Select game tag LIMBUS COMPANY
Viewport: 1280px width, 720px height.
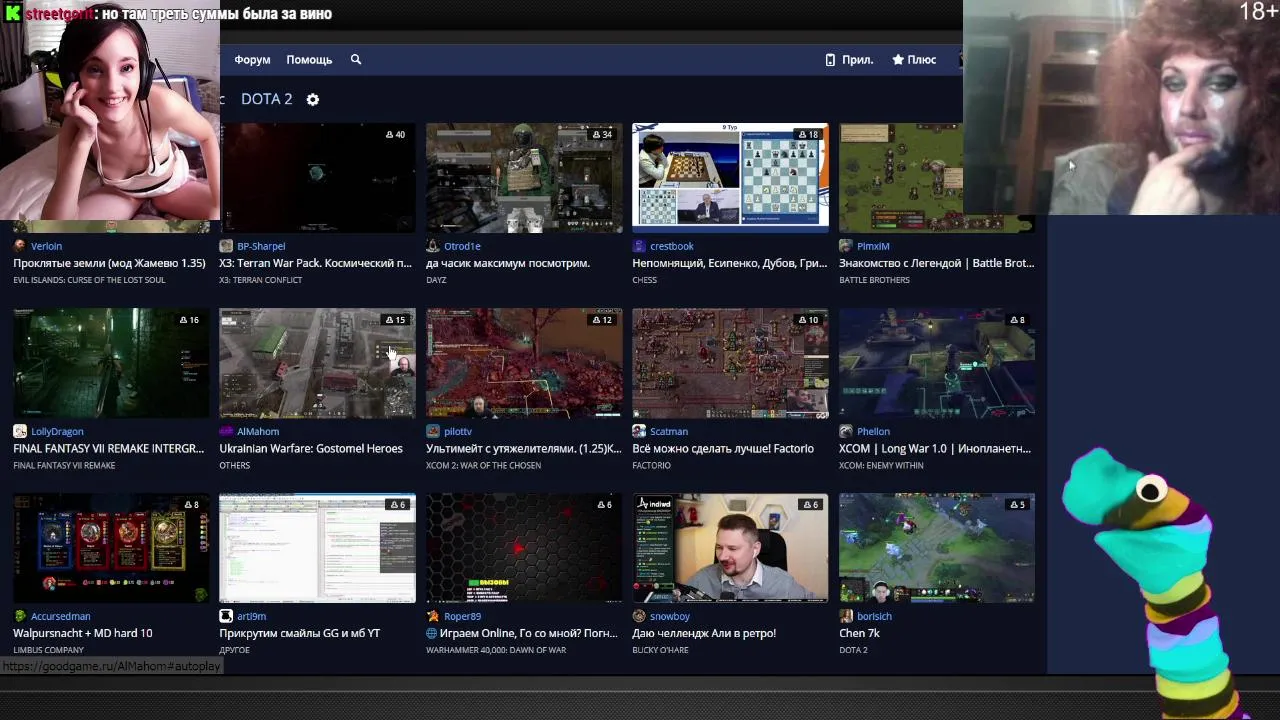[x=48, y=650]
